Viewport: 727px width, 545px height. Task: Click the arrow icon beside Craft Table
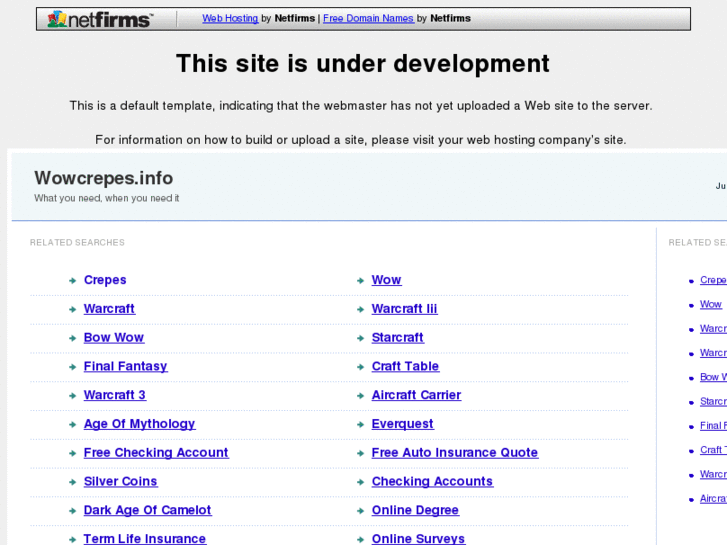[x=360, y=367]
